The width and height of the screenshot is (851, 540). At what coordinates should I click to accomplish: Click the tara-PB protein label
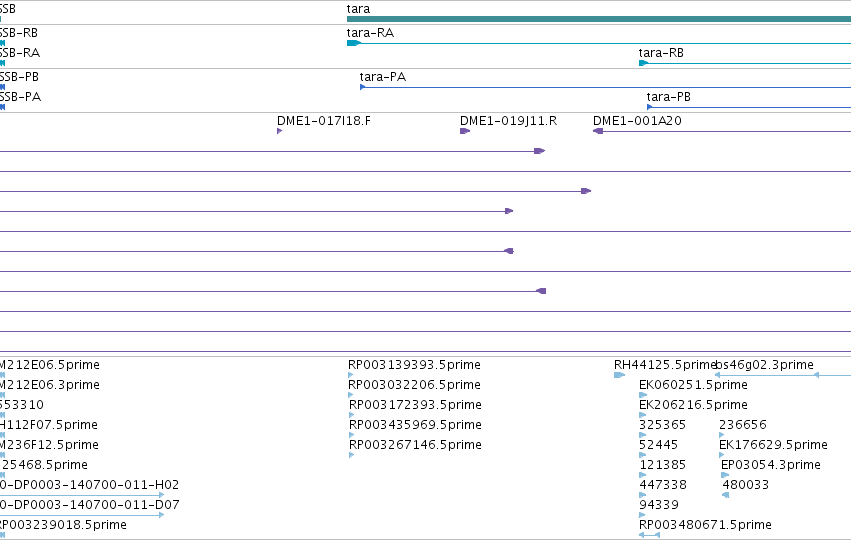point(668,97)
